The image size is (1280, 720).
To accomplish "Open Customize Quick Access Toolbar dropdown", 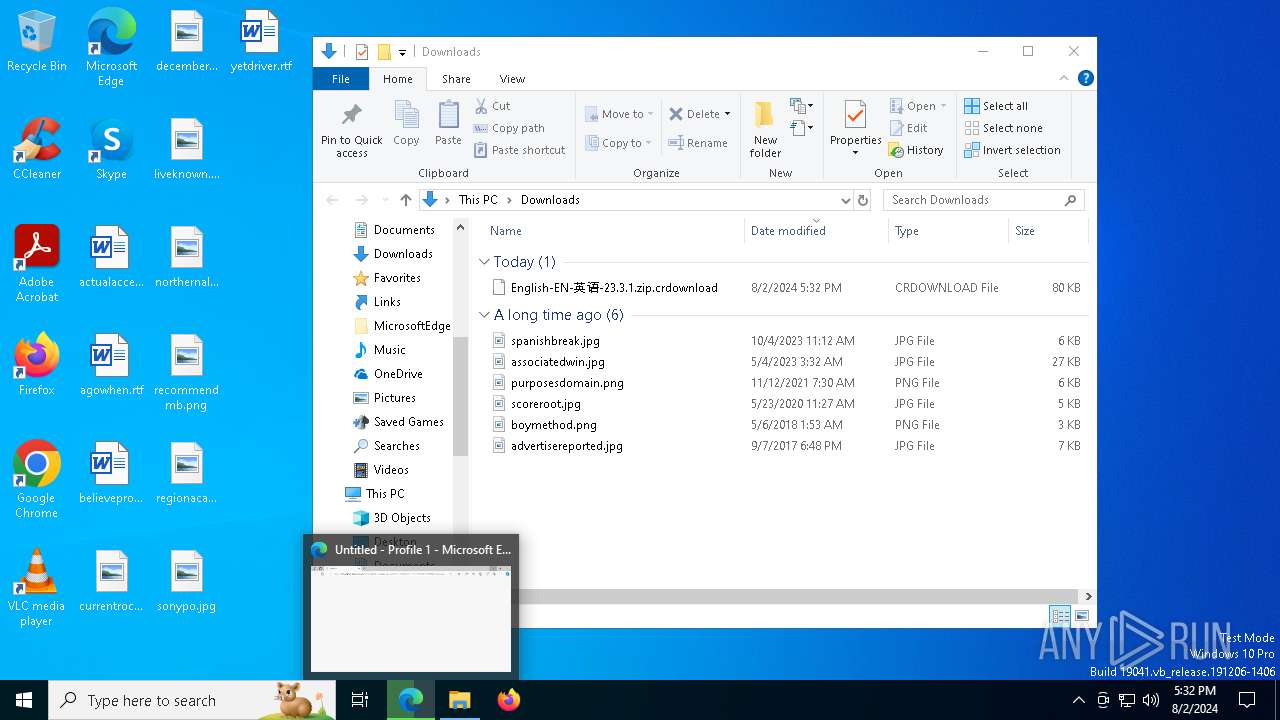I will (x=402, y=52).
